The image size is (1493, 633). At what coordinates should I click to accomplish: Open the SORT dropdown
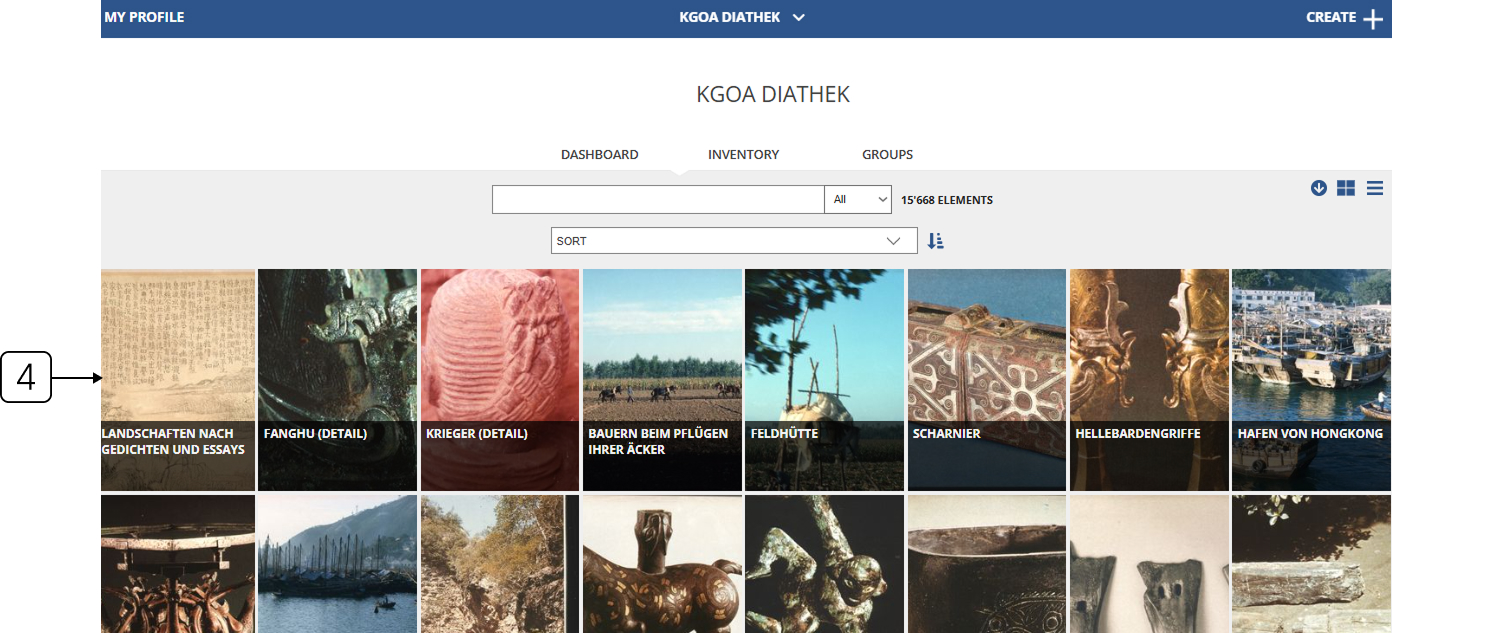tap(733, 241)
